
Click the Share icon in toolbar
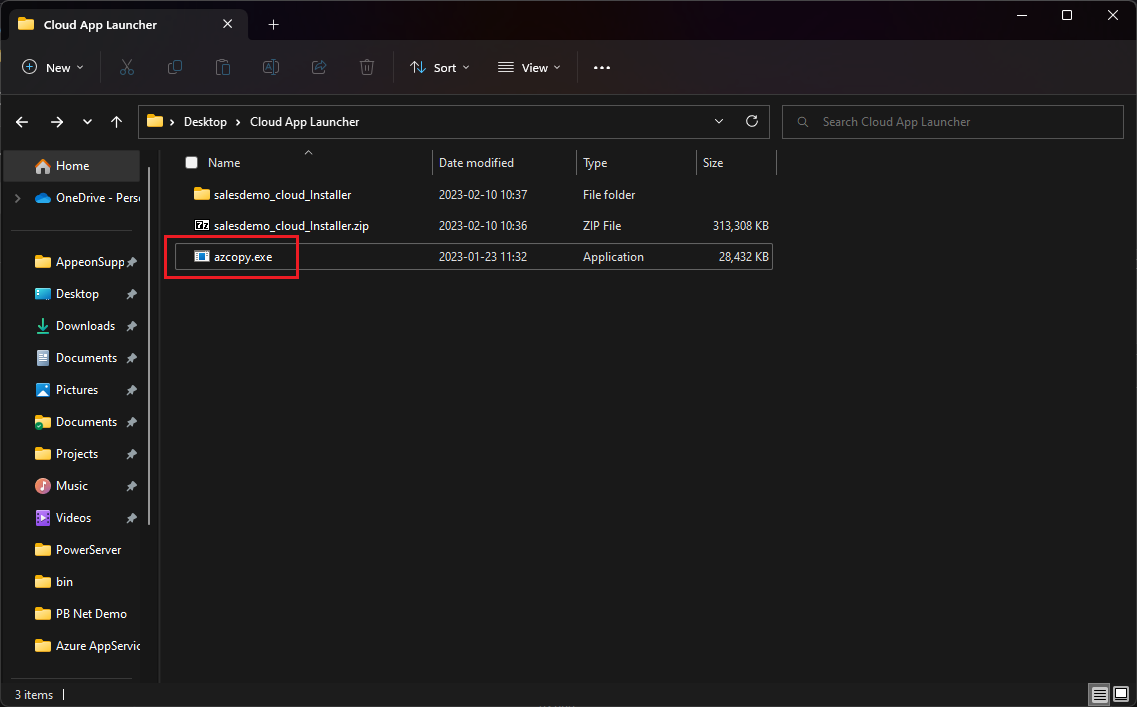(319, 67)
